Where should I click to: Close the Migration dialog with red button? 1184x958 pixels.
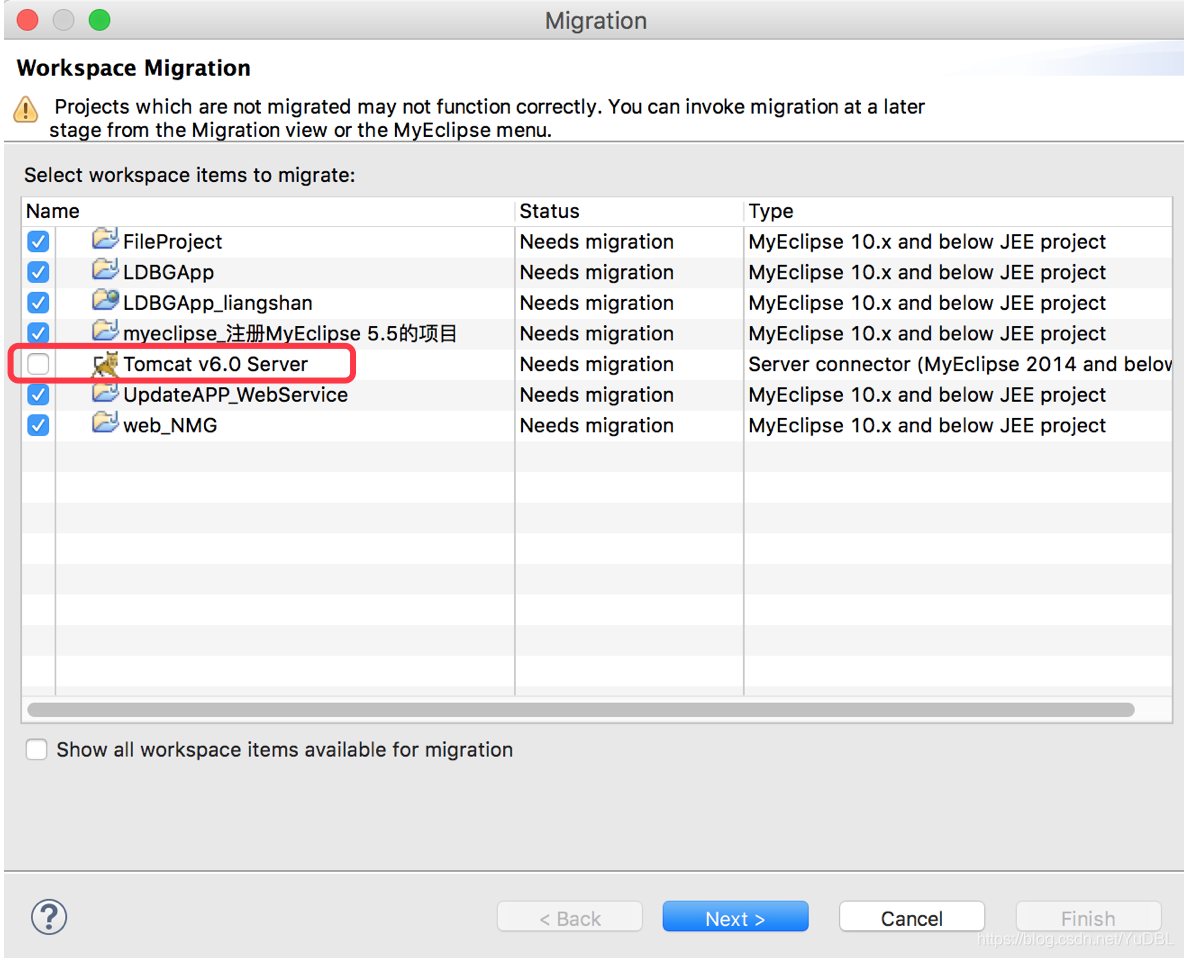coord(28,20)
